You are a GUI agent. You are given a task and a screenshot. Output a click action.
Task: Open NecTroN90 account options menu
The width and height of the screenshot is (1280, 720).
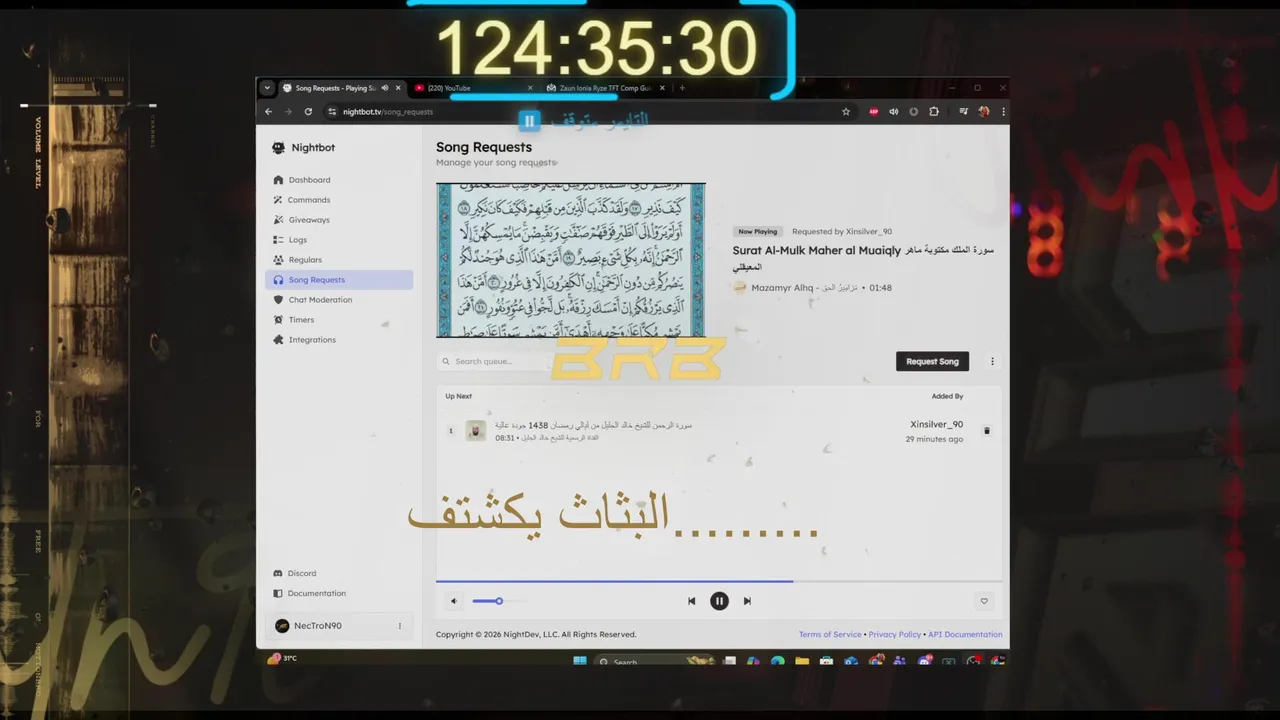click(399, 626)
